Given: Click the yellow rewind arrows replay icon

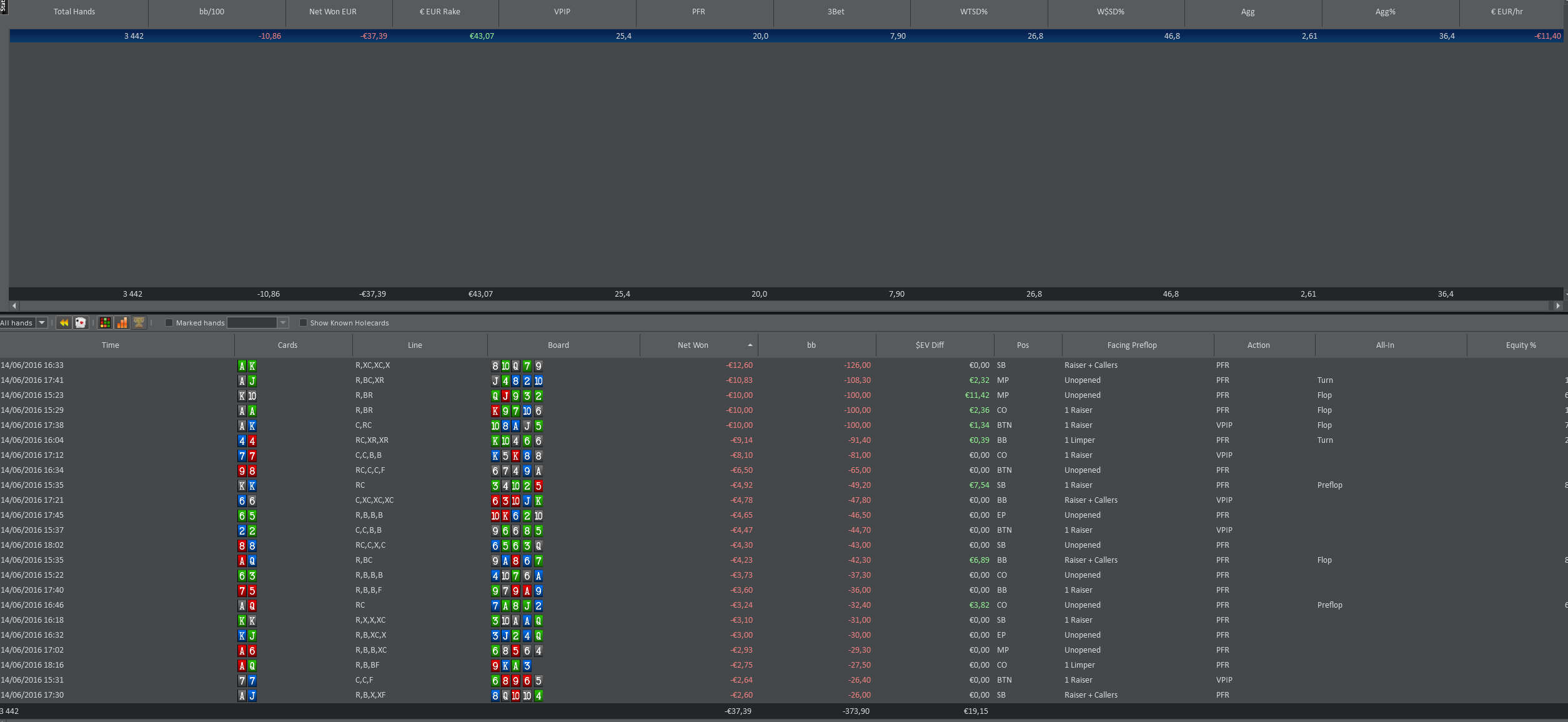Looking at the screenshot, I should pyautogui.click(x=64, y=323).
